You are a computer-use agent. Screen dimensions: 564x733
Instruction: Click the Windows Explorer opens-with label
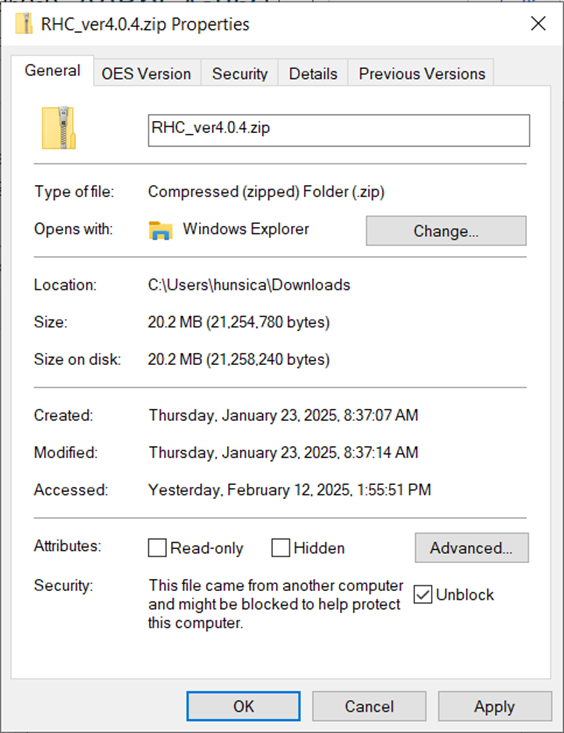246,229
